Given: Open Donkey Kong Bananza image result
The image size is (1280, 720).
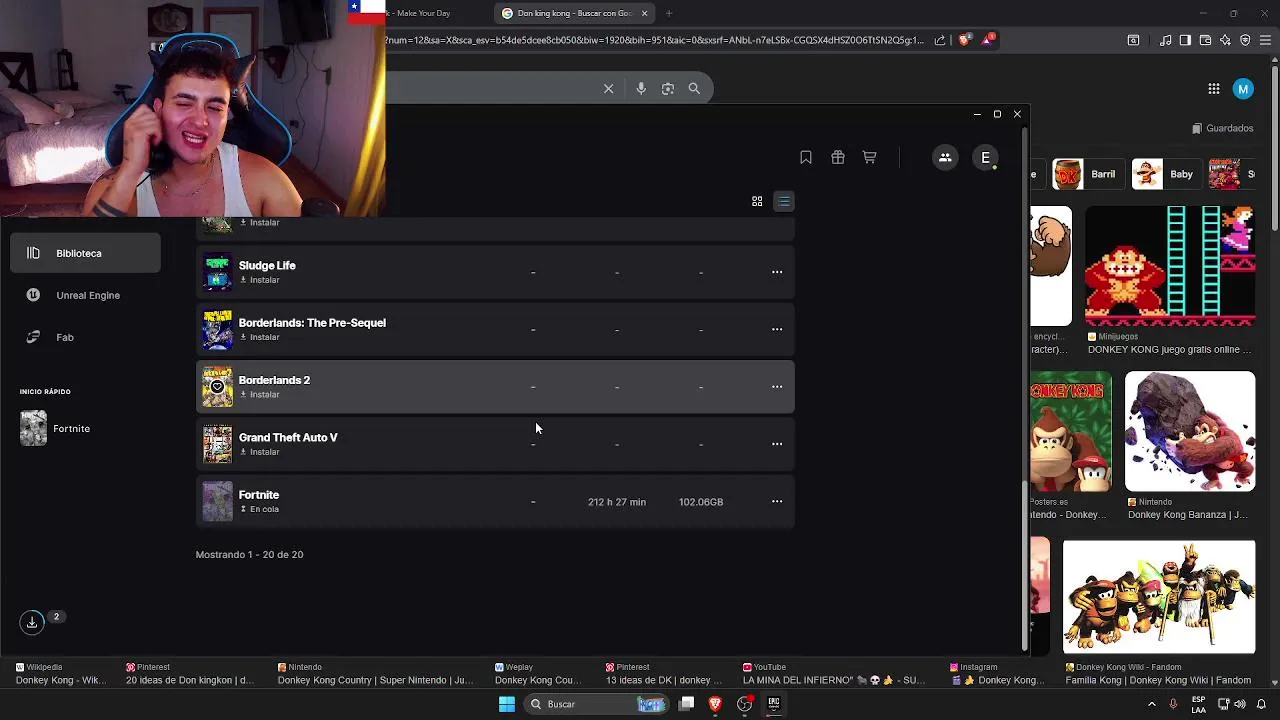Looking at the screenshot, I should point(1190,431).
